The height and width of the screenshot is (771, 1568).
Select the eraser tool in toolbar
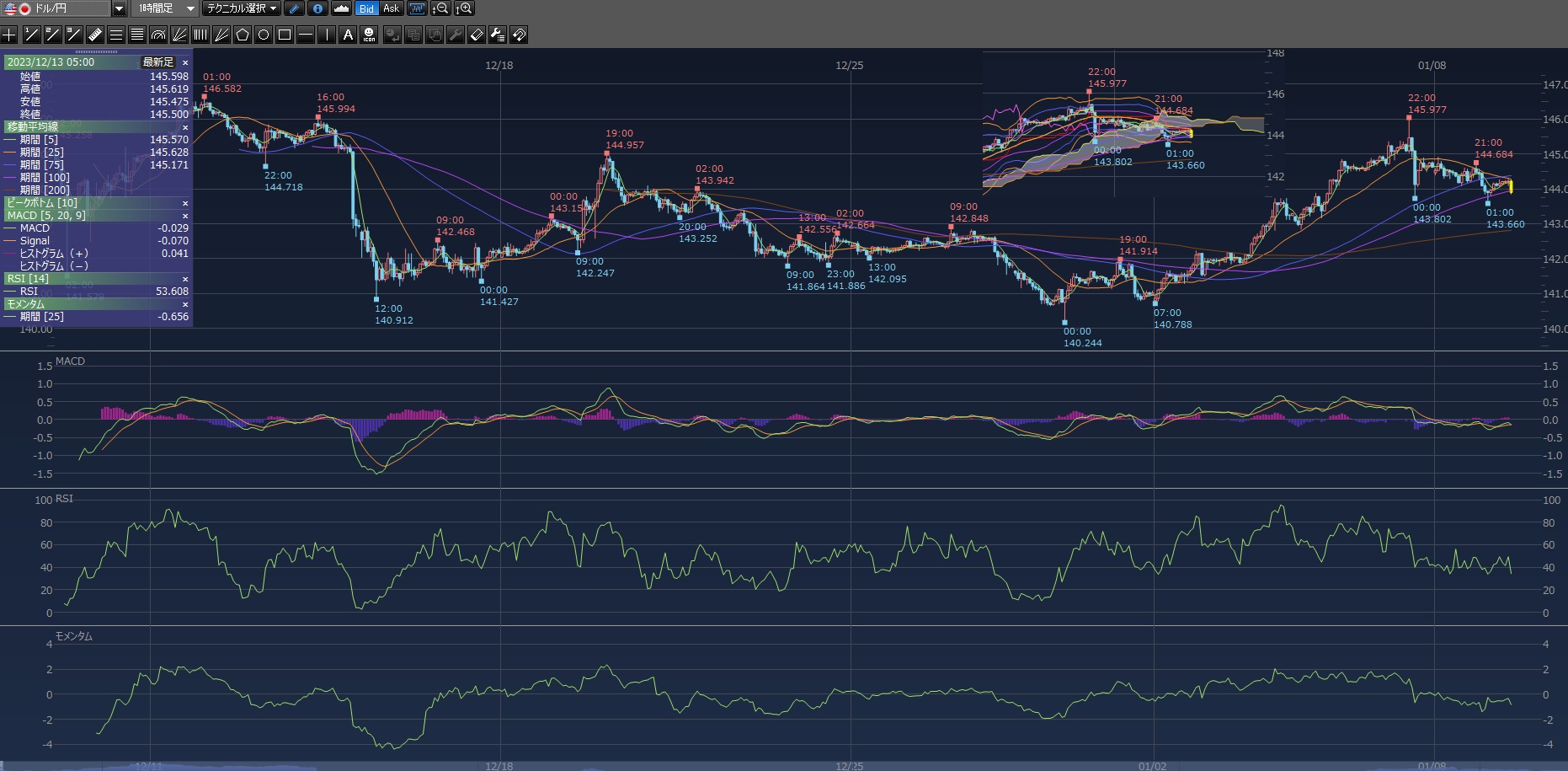[x=476, y=35]
